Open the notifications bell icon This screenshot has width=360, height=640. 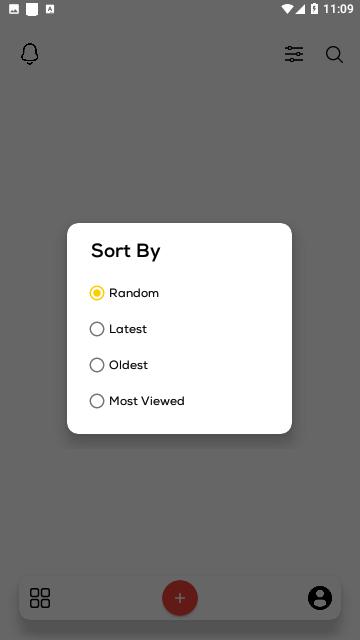[29, 54]
